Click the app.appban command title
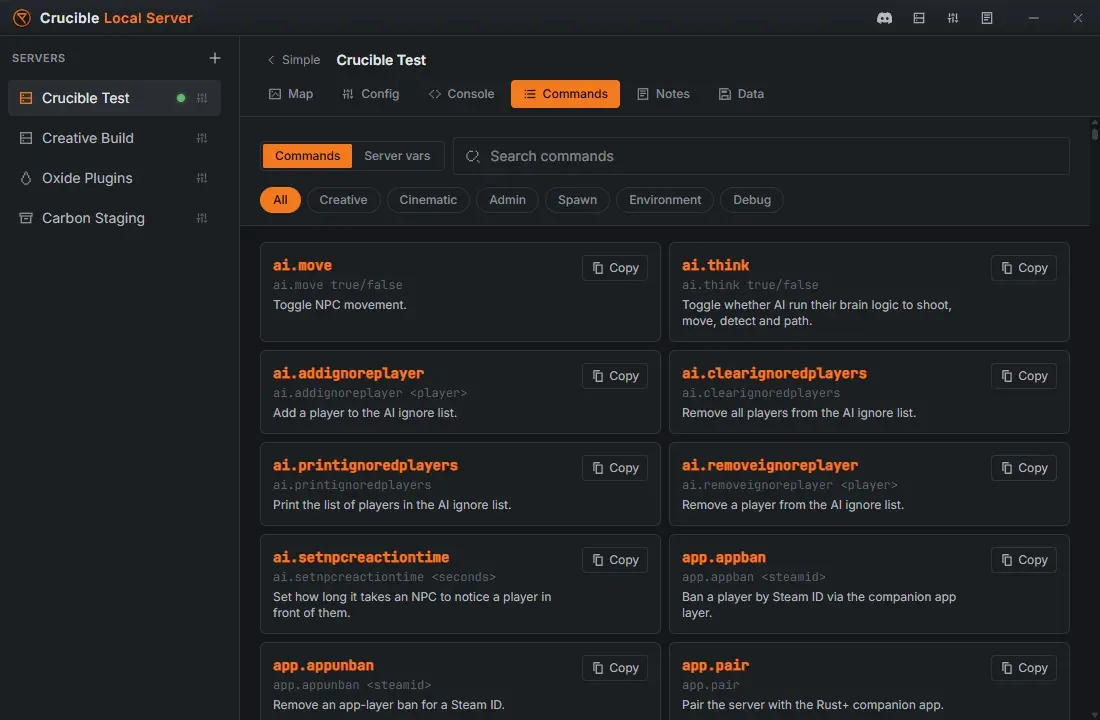Screen dimensions: 1100x720 click(x=724, y=557)
